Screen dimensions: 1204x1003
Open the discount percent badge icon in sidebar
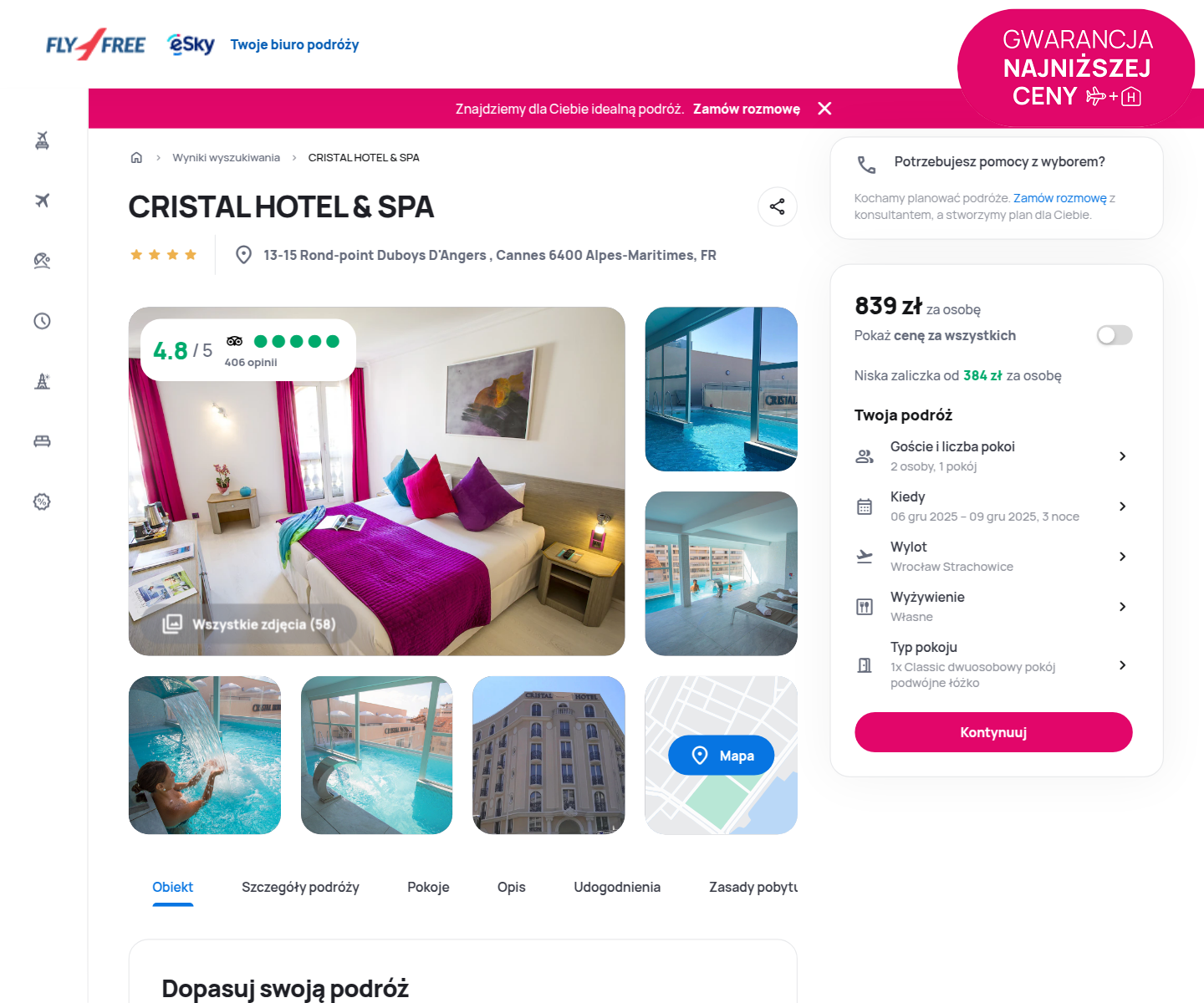[x=42, y=501]
